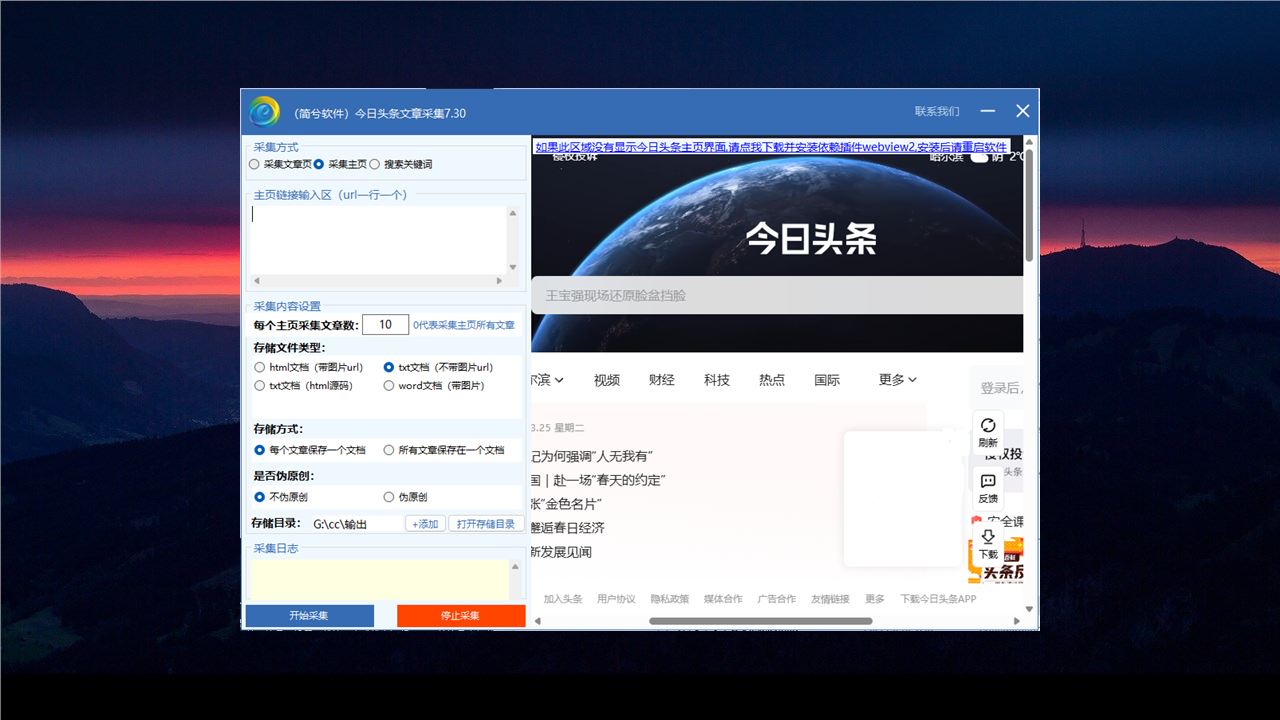Click the 每个主页采集文章数 number field
The image size is (1280, 720).
click(385, 325)
